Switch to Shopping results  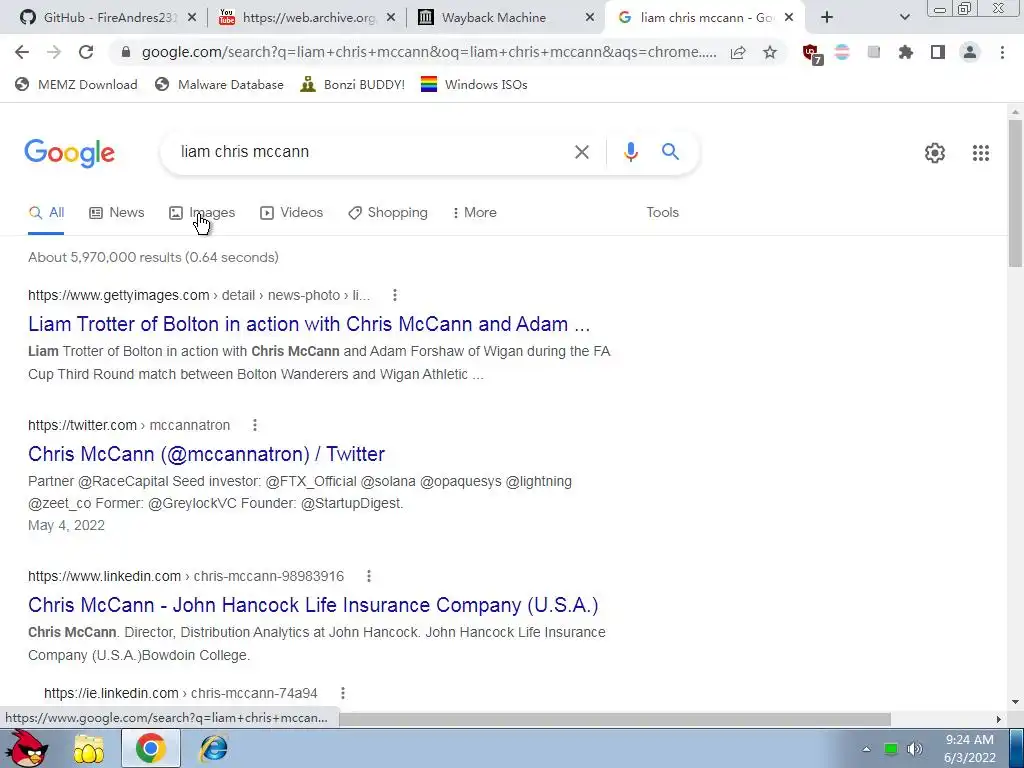coord(388,212)
